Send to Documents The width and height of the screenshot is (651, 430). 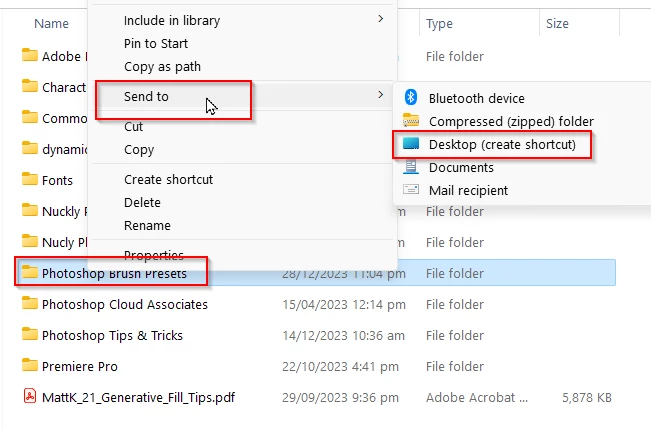[461, 168]
